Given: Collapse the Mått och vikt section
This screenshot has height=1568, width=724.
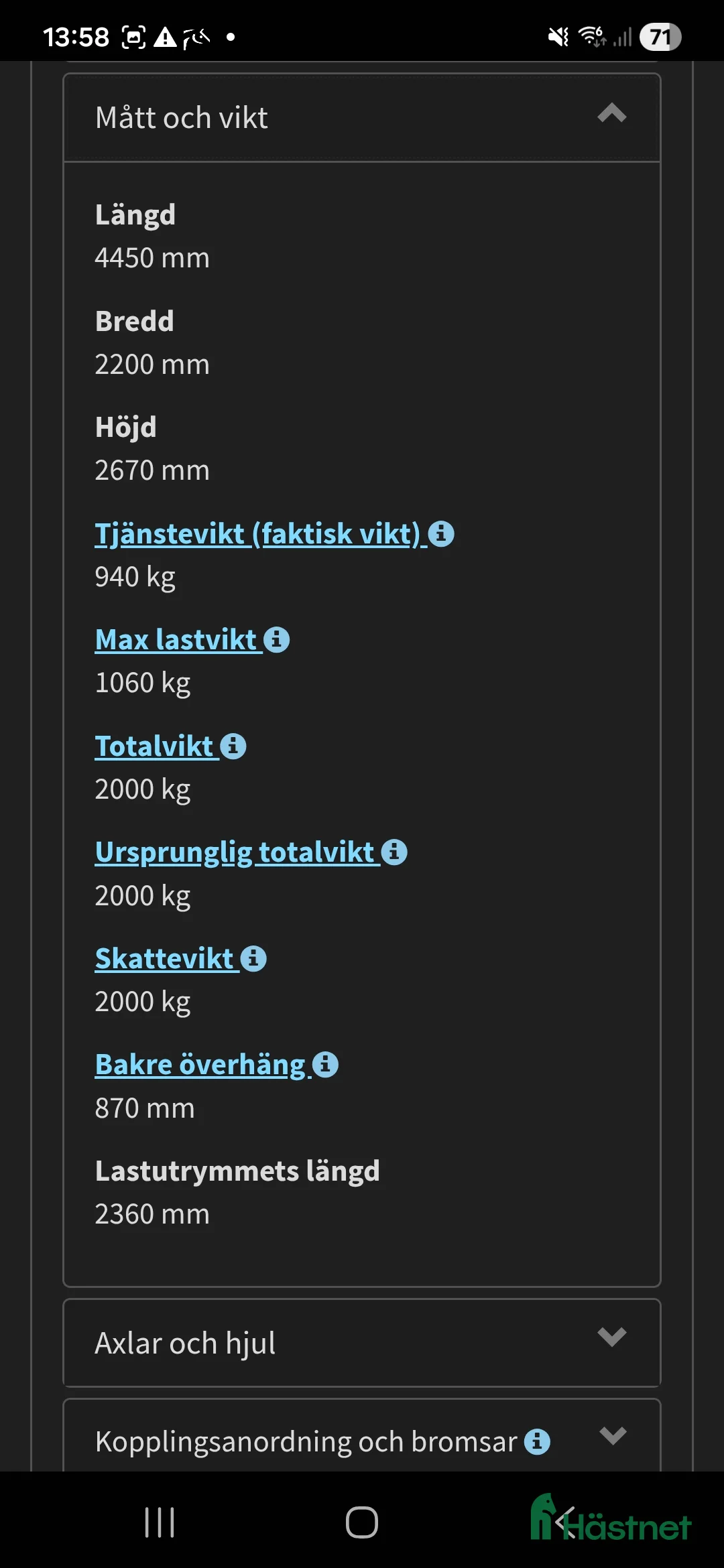Looking at the screenshot, I should pos(612,114).
